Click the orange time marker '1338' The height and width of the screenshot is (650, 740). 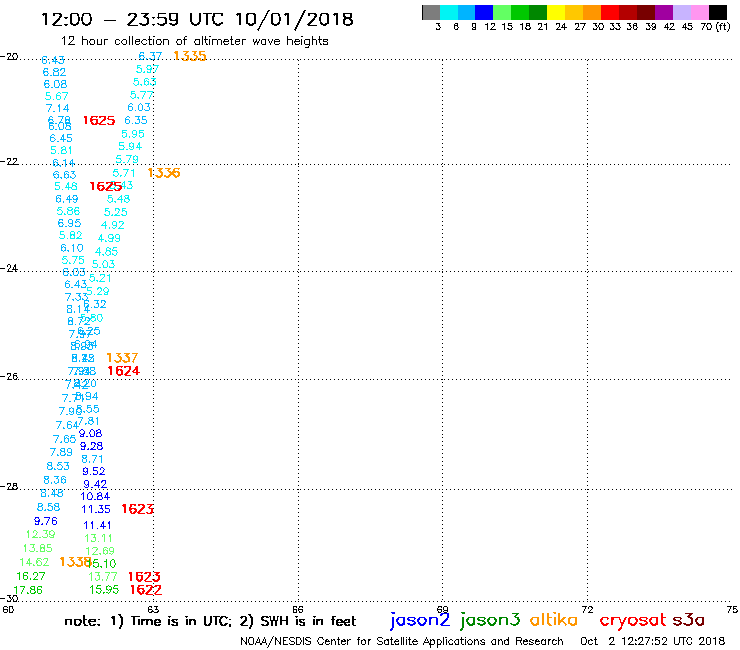[x=75, y=562]
